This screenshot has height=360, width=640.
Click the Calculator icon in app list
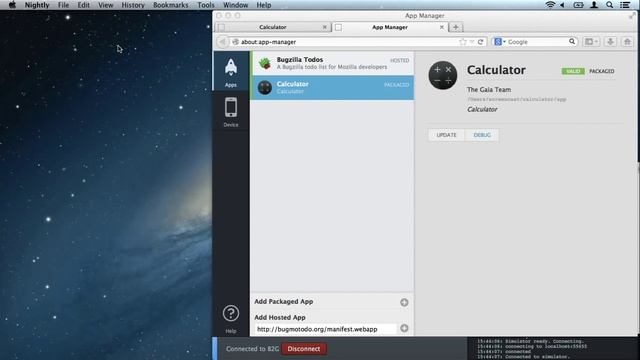tap(264, 87)
